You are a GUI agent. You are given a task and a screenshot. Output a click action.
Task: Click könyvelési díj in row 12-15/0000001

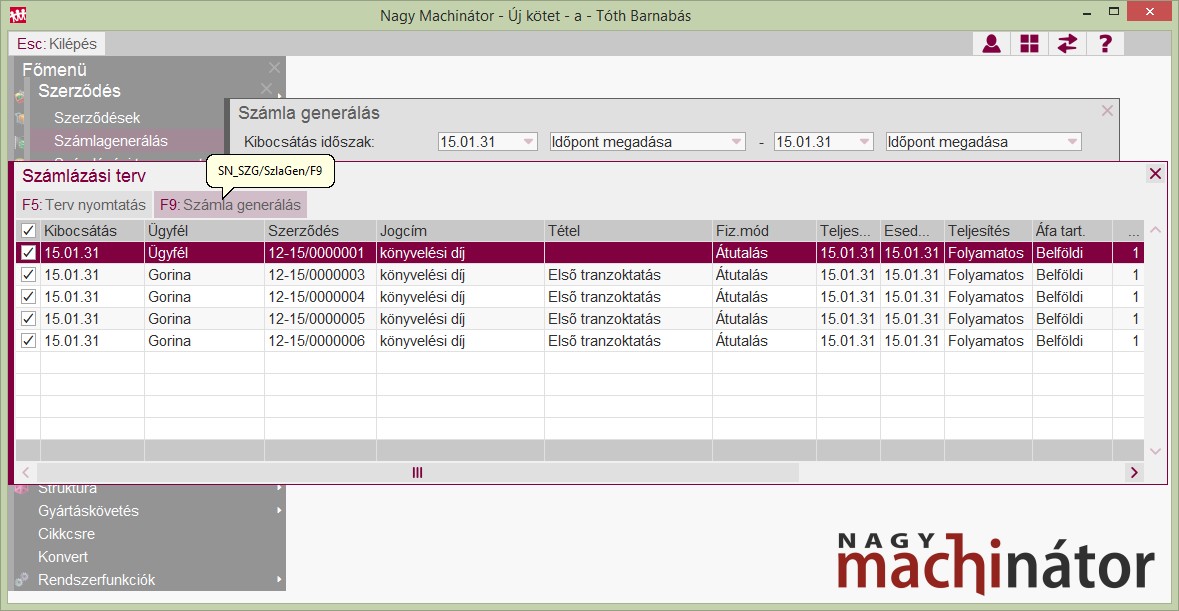tap(423, 253)
